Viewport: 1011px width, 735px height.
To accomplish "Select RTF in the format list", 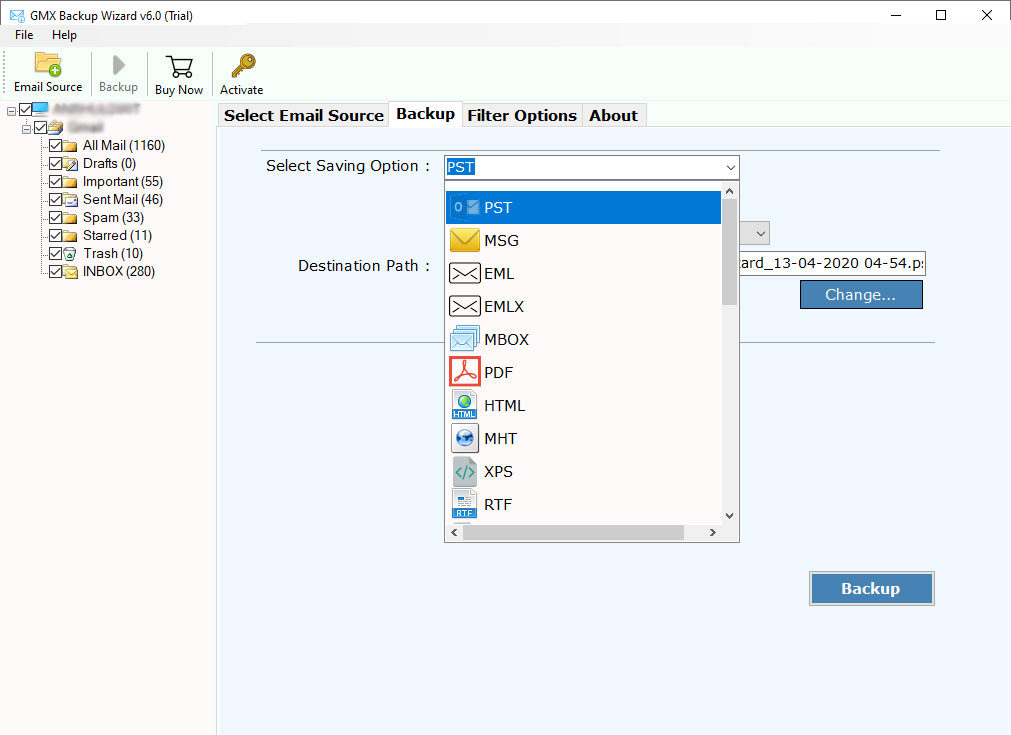I will [583, 504].
